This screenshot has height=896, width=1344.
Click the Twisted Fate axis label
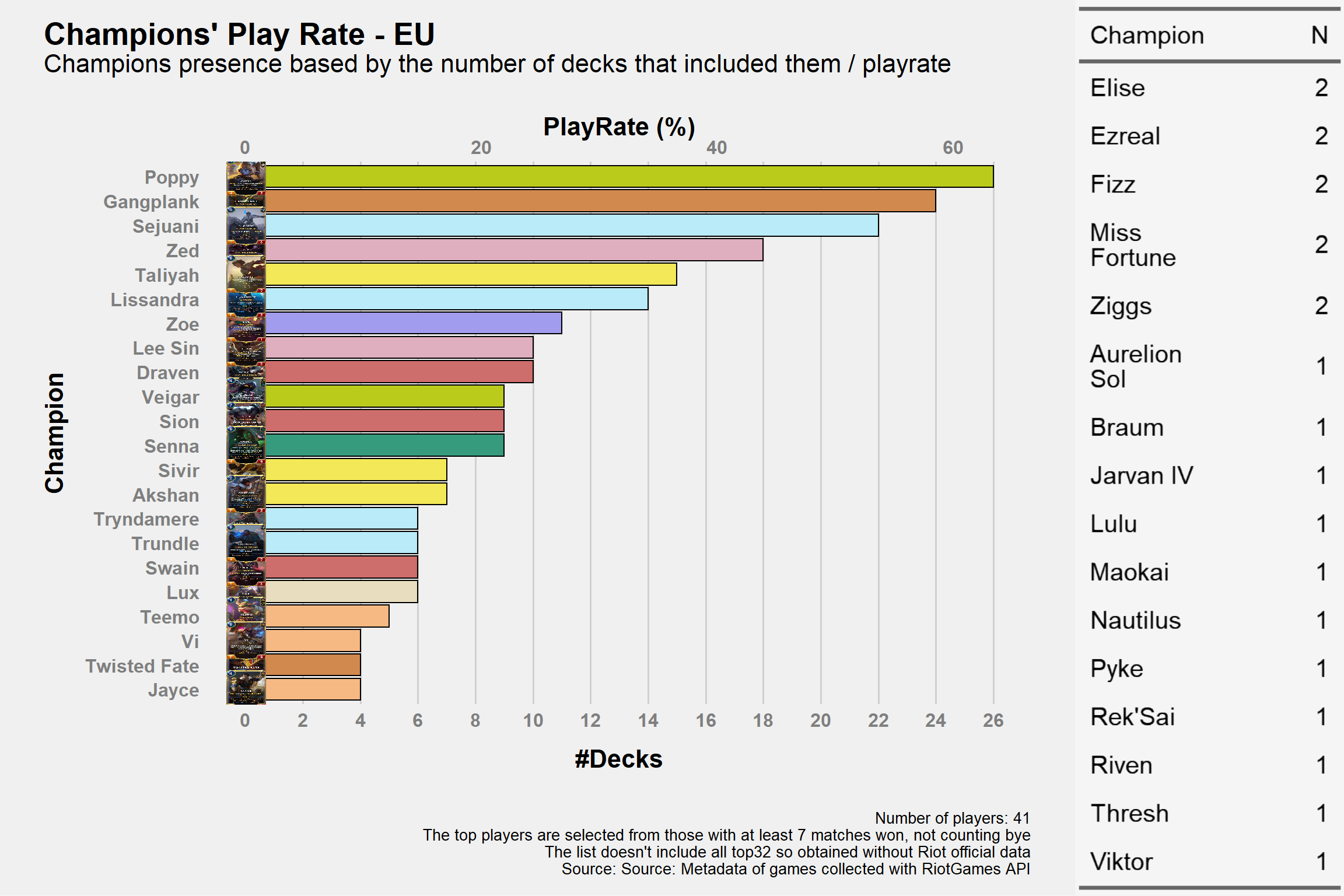[142, 666]
